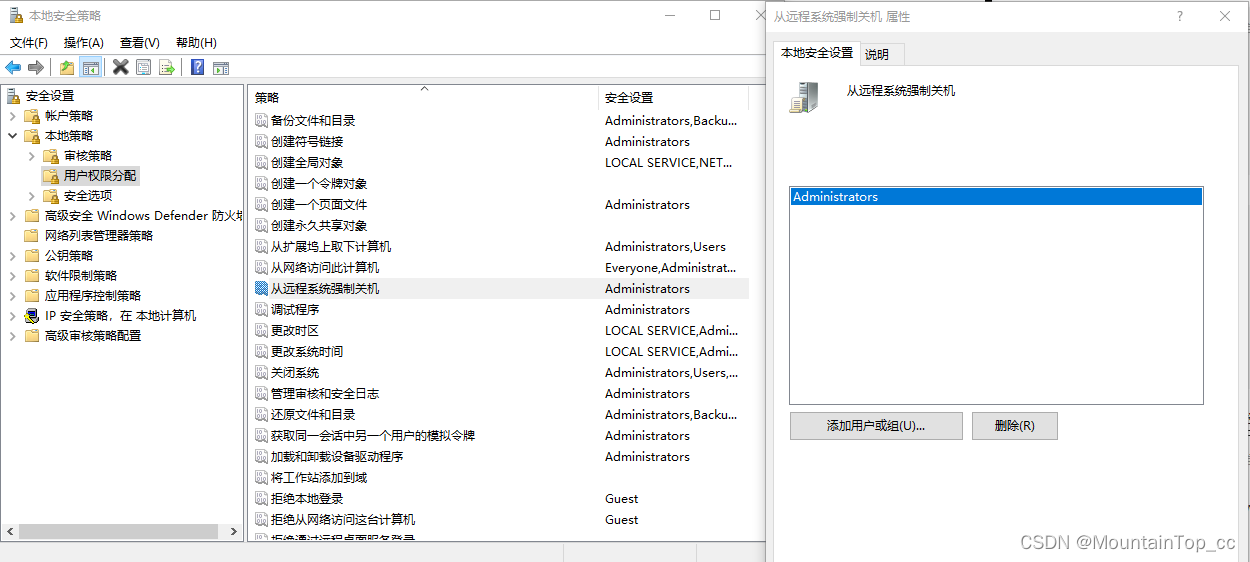The width and height of the screenshot is (1250, 562).
Task: Expand the 软件限制策略 tree node arrow
Action: [x=13, y=276]
